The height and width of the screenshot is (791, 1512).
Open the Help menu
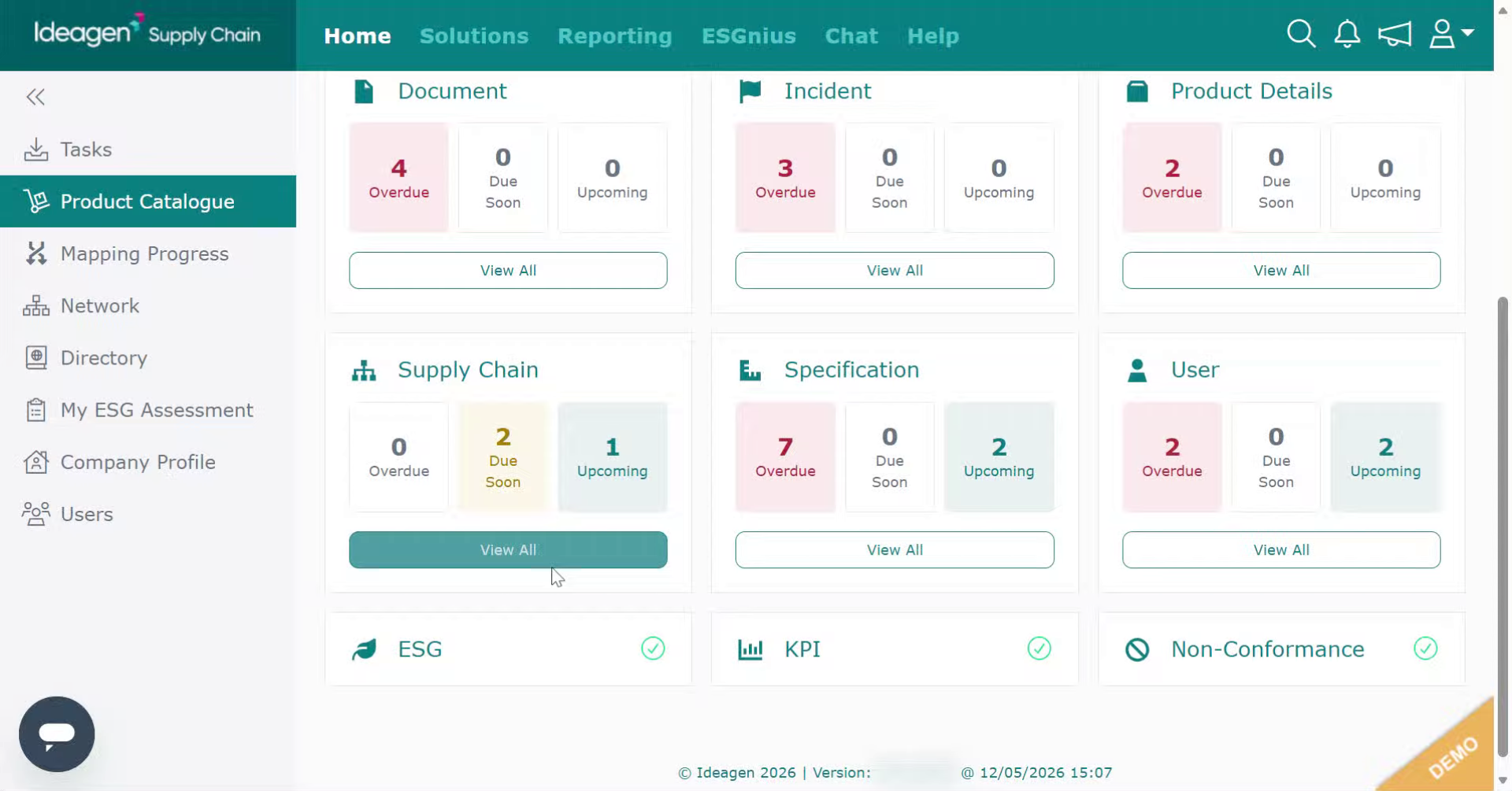click(933, 36)
